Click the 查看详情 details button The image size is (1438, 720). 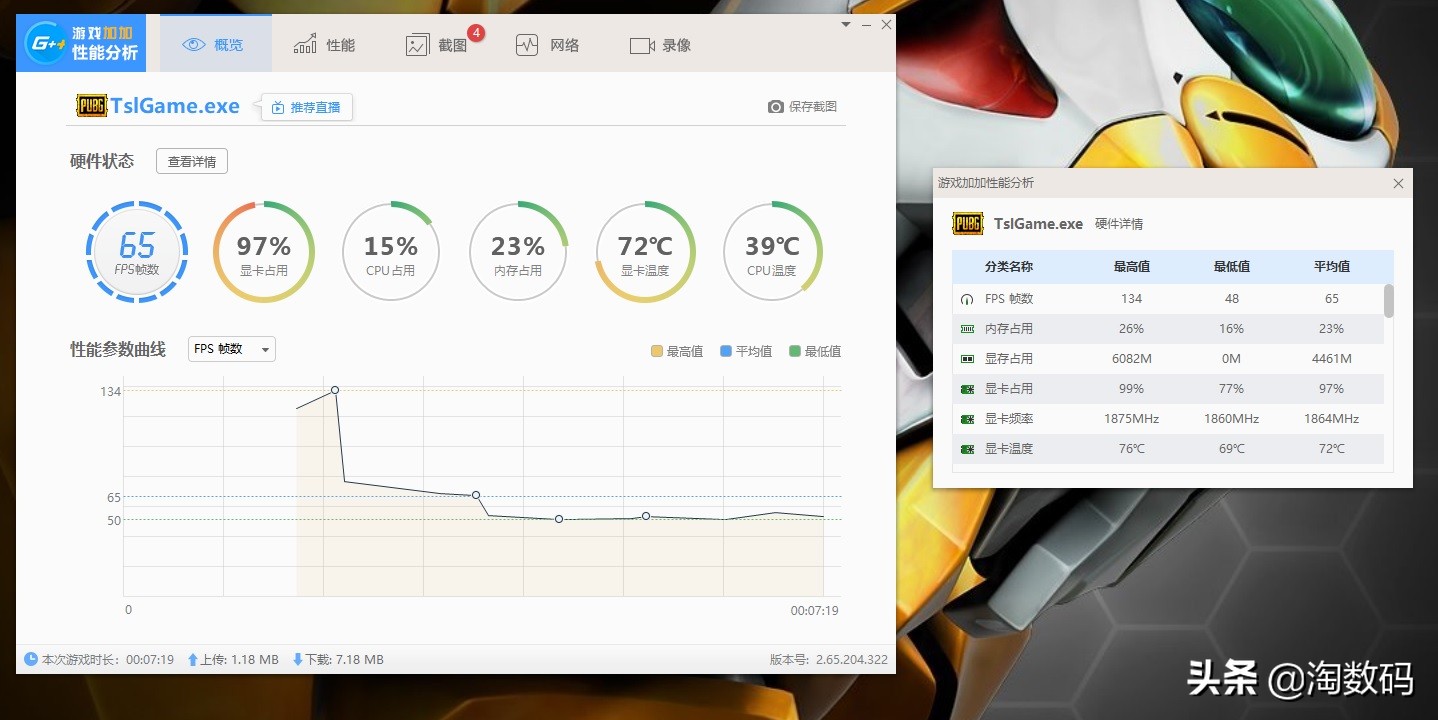191,161
